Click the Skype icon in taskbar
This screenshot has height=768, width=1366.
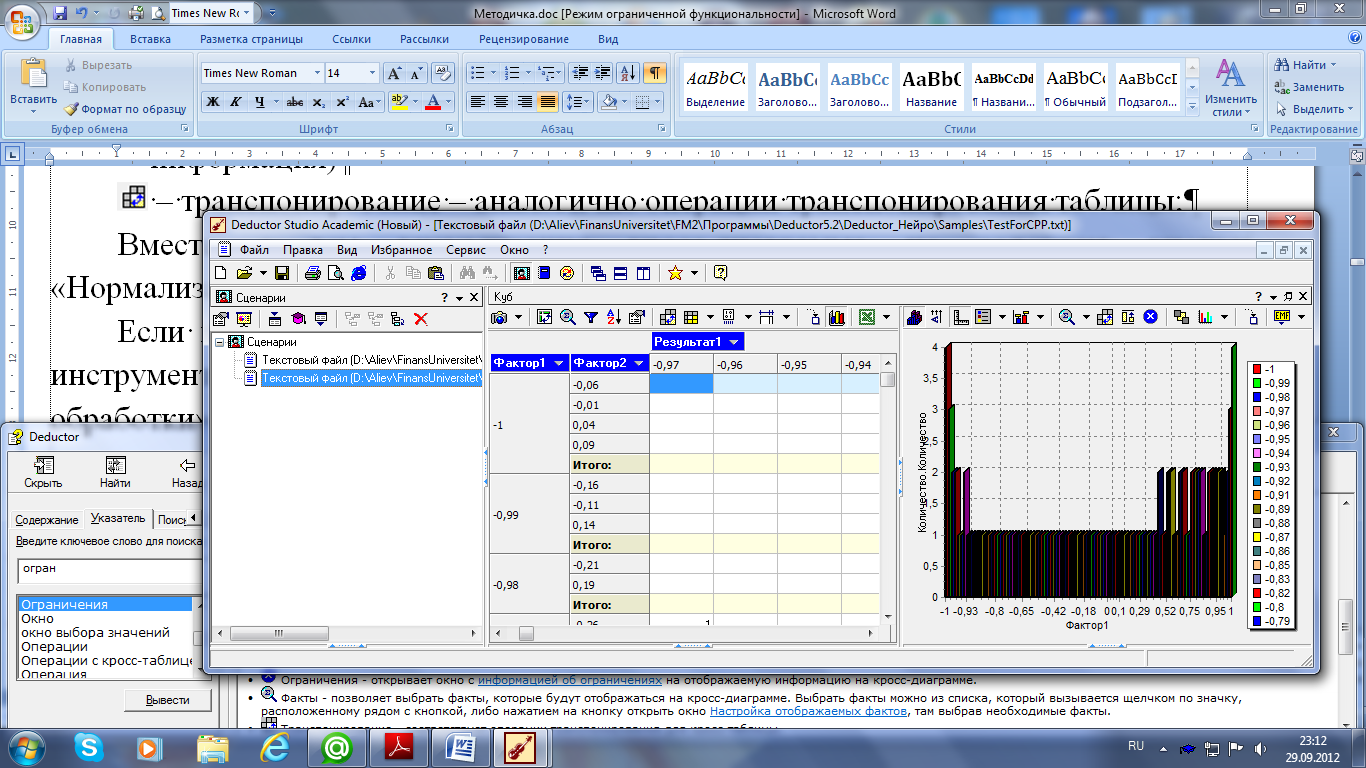point(90,747)
